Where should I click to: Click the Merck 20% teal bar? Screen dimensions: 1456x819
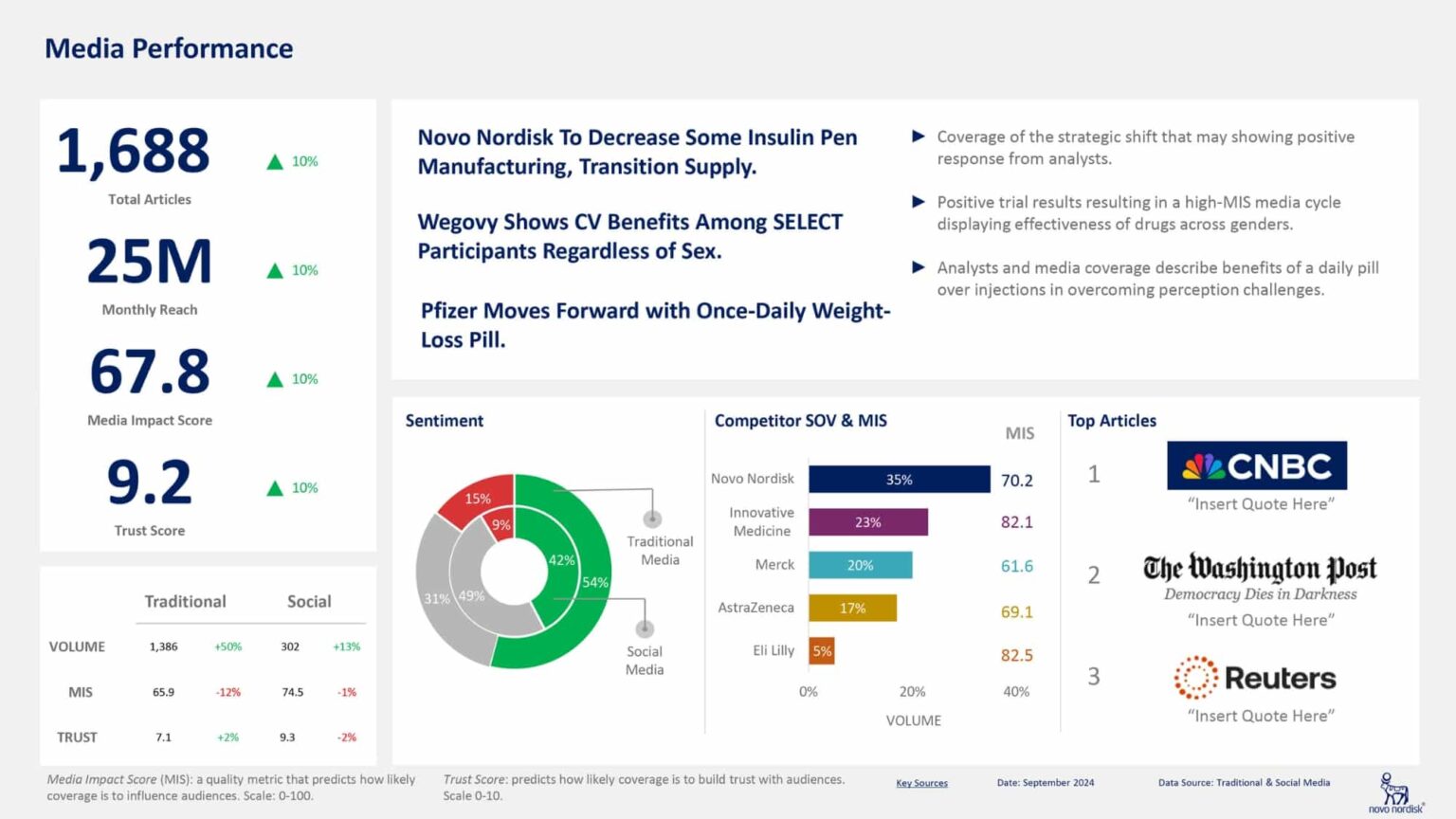coord(860,565)
